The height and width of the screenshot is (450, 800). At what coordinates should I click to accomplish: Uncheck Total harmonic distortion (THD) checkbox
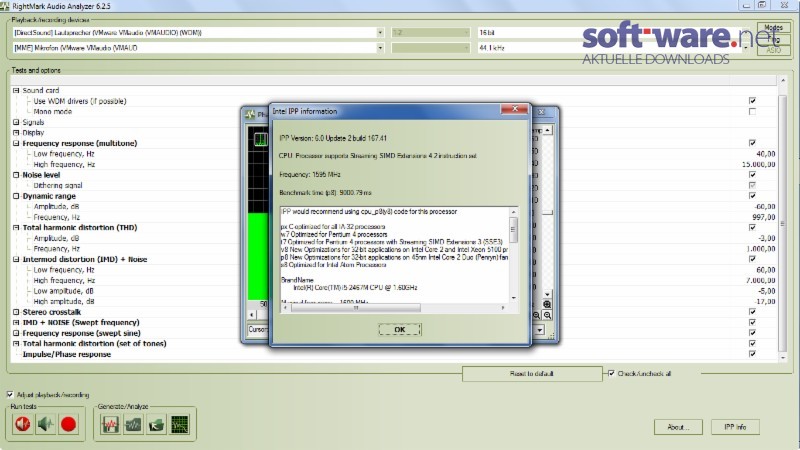coord(752,227)
